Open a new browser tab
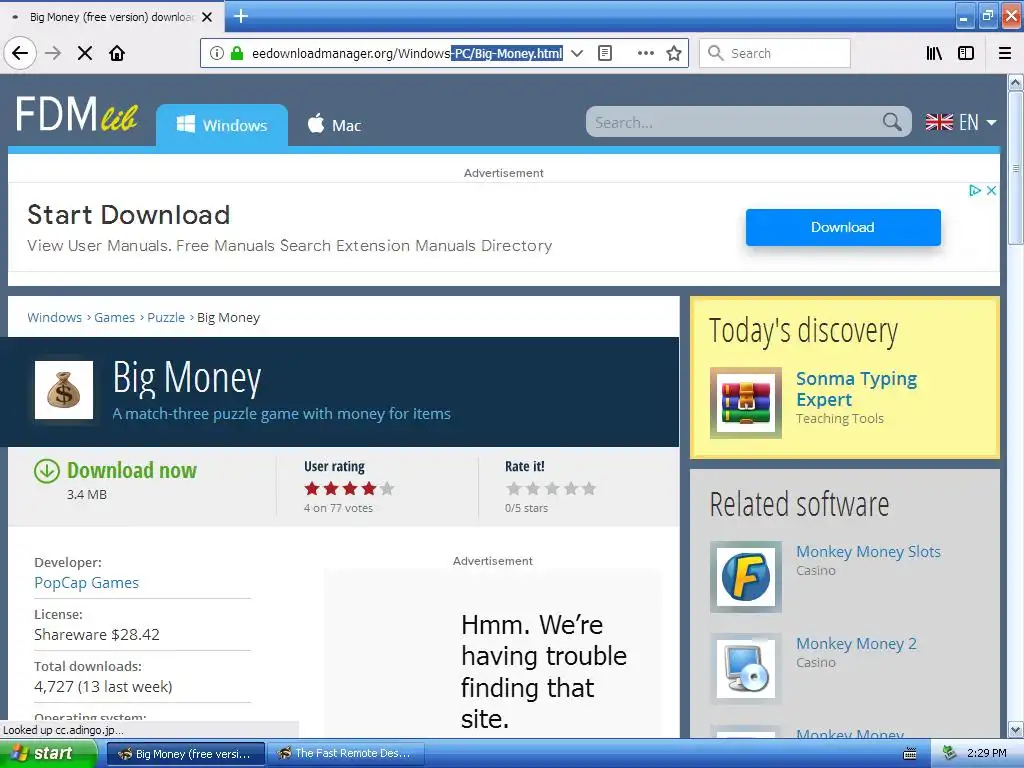The image size is (1024, 768). click(241, 16)
